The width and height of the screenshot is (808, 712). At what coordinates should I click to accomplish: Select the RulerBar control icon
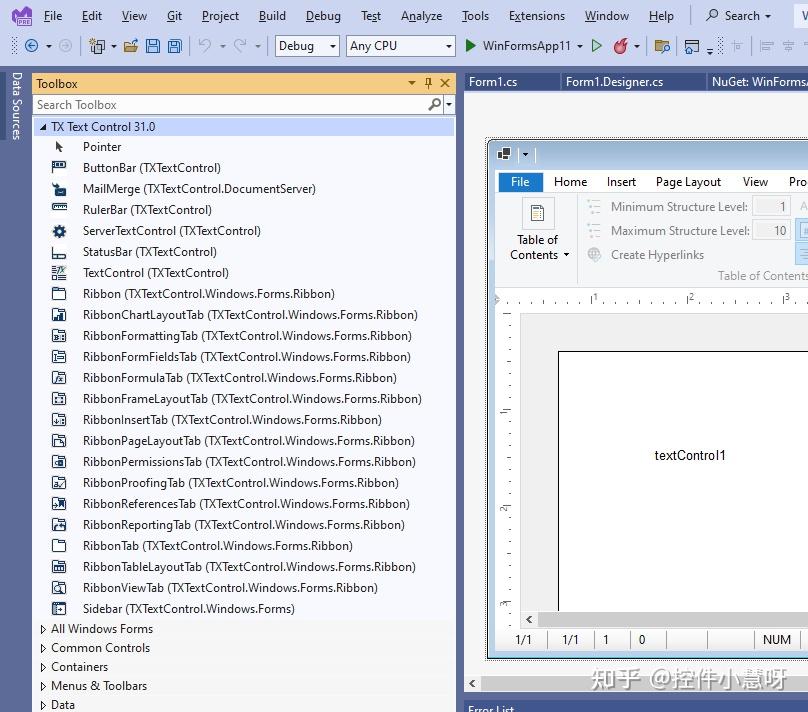click(61, 210)
